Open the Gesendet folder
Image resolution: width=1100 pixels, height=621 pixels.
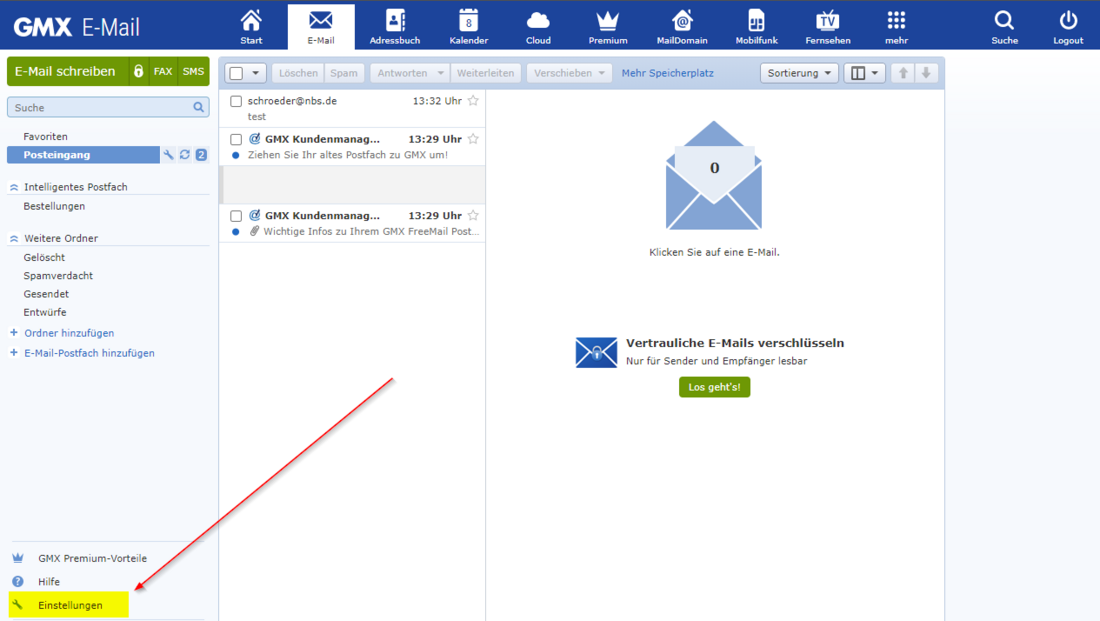46,294
